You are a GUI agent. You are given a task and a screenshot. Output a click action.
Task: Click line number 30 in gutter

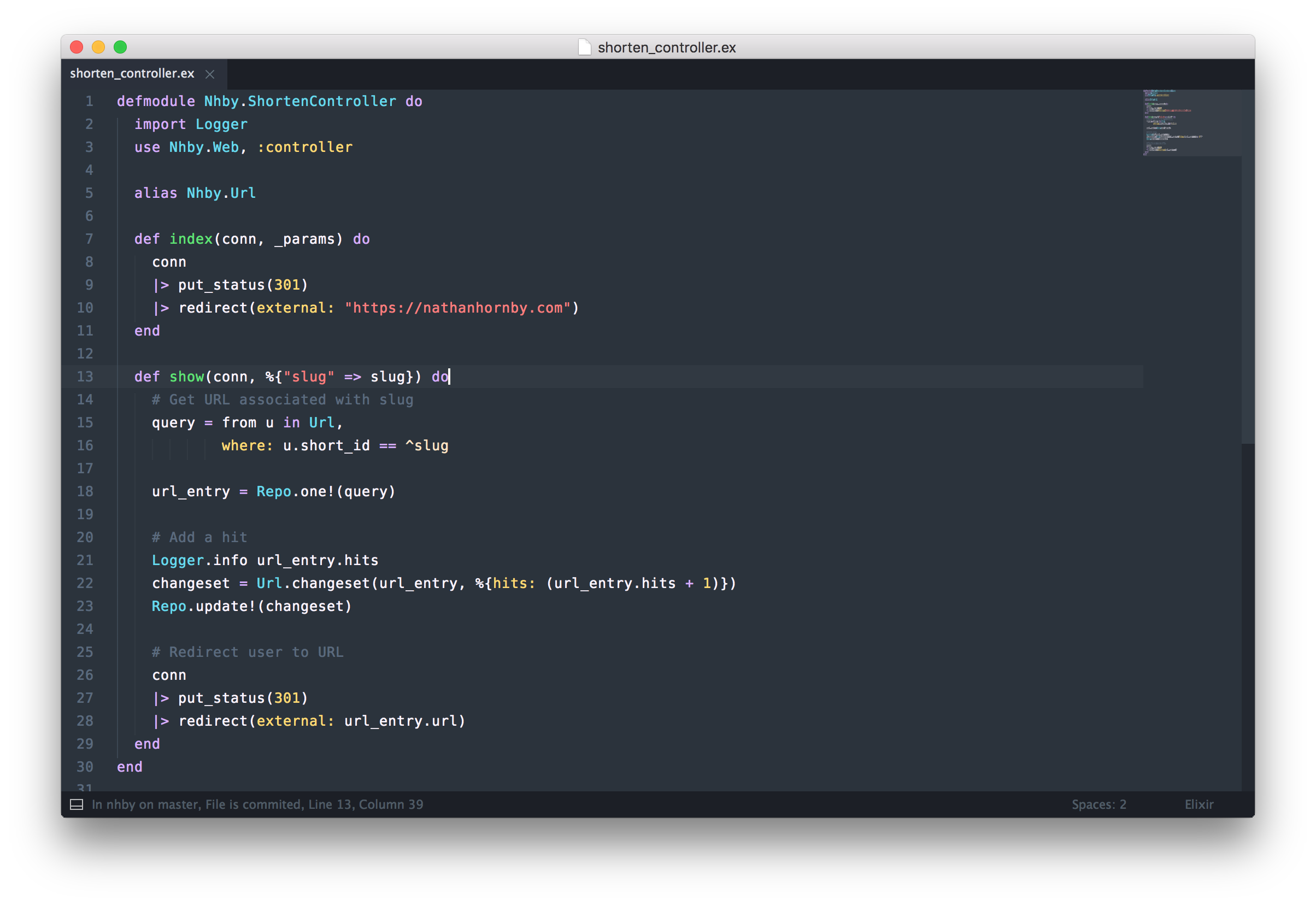85,767
